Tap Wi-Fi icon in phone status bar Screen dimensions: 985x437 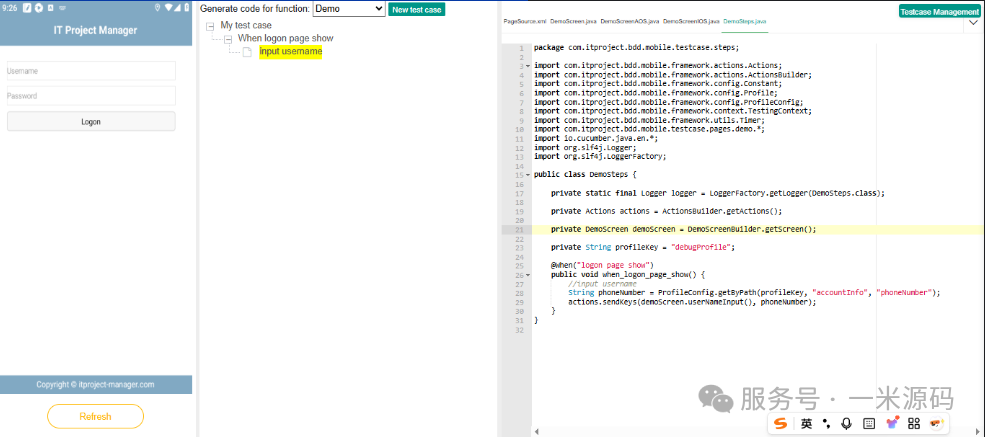168,8
